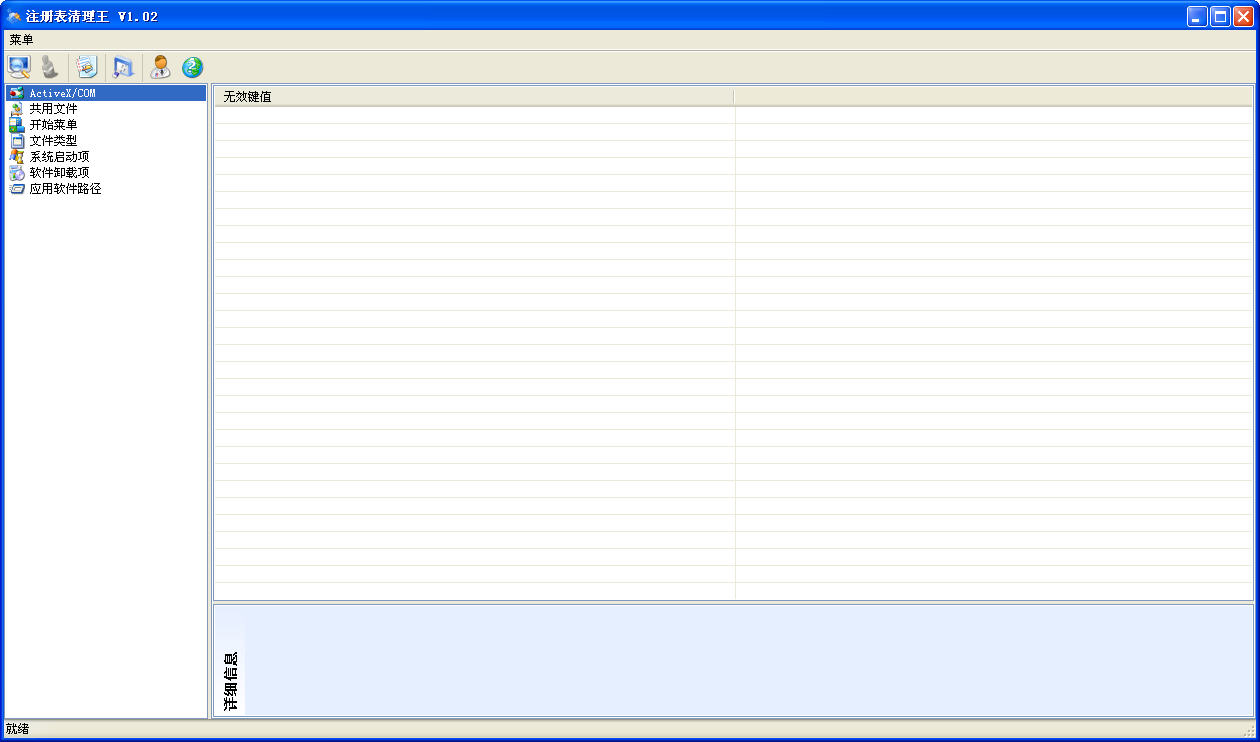The height and width of the screenshot is (742, 1260).
Task: Click the 无效键值 column header
Action: (474, 97)
